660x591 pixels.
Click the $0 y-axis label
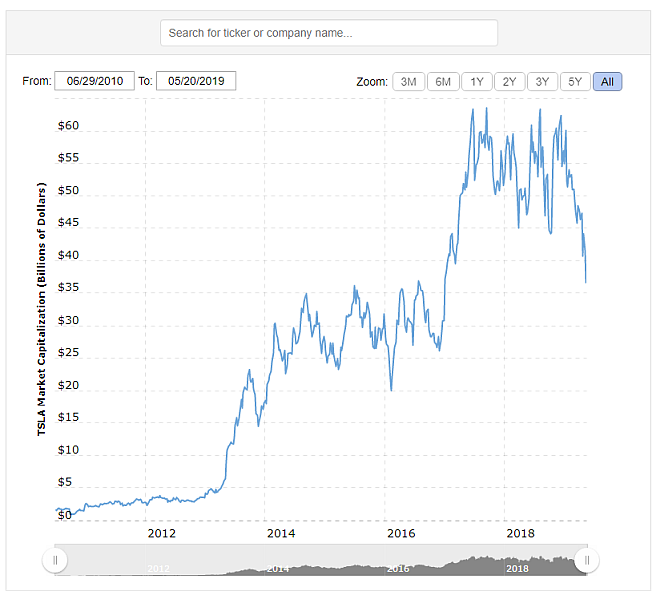64,515
